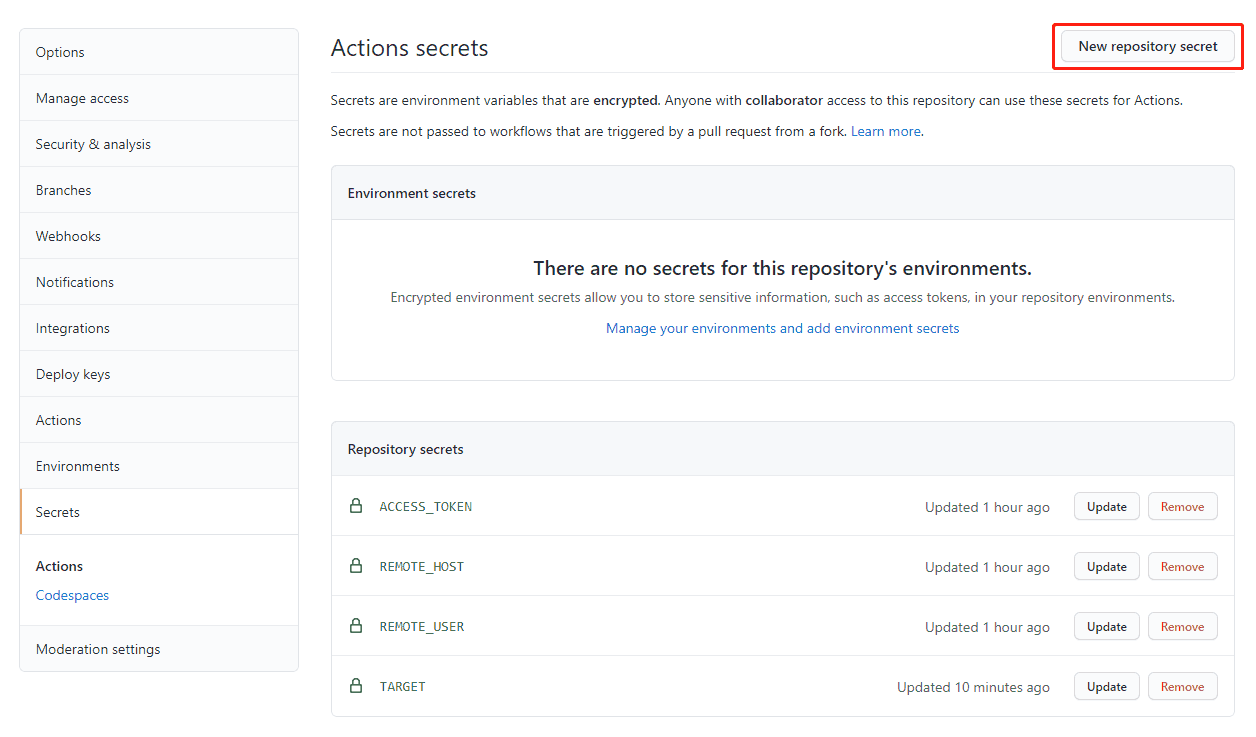
Task: Open the Learn more link
Action: (x=885, y=131)
